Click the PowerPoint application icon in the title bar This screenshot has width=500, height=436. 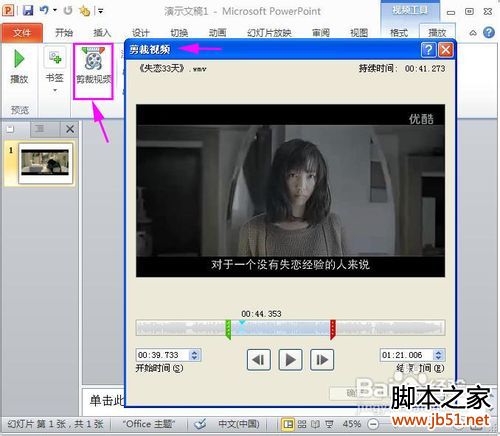8,10
